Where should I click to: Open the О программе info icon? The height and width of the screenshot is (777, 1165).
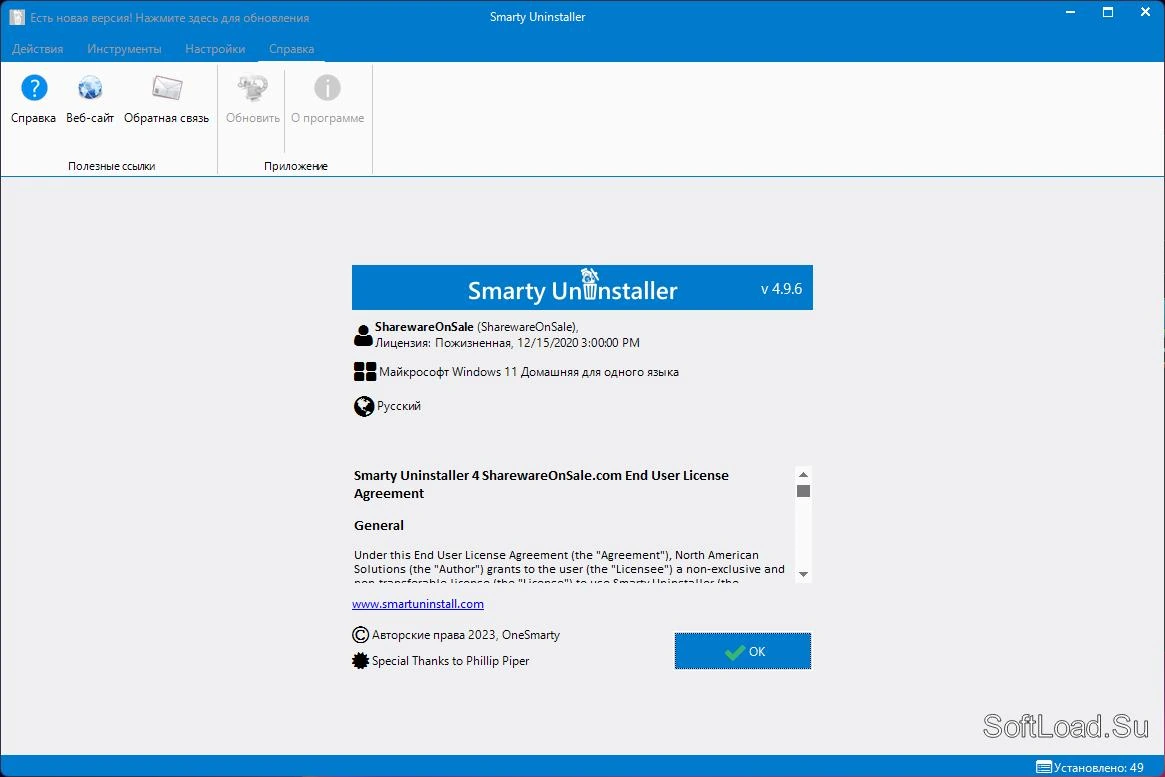(327, 88)
